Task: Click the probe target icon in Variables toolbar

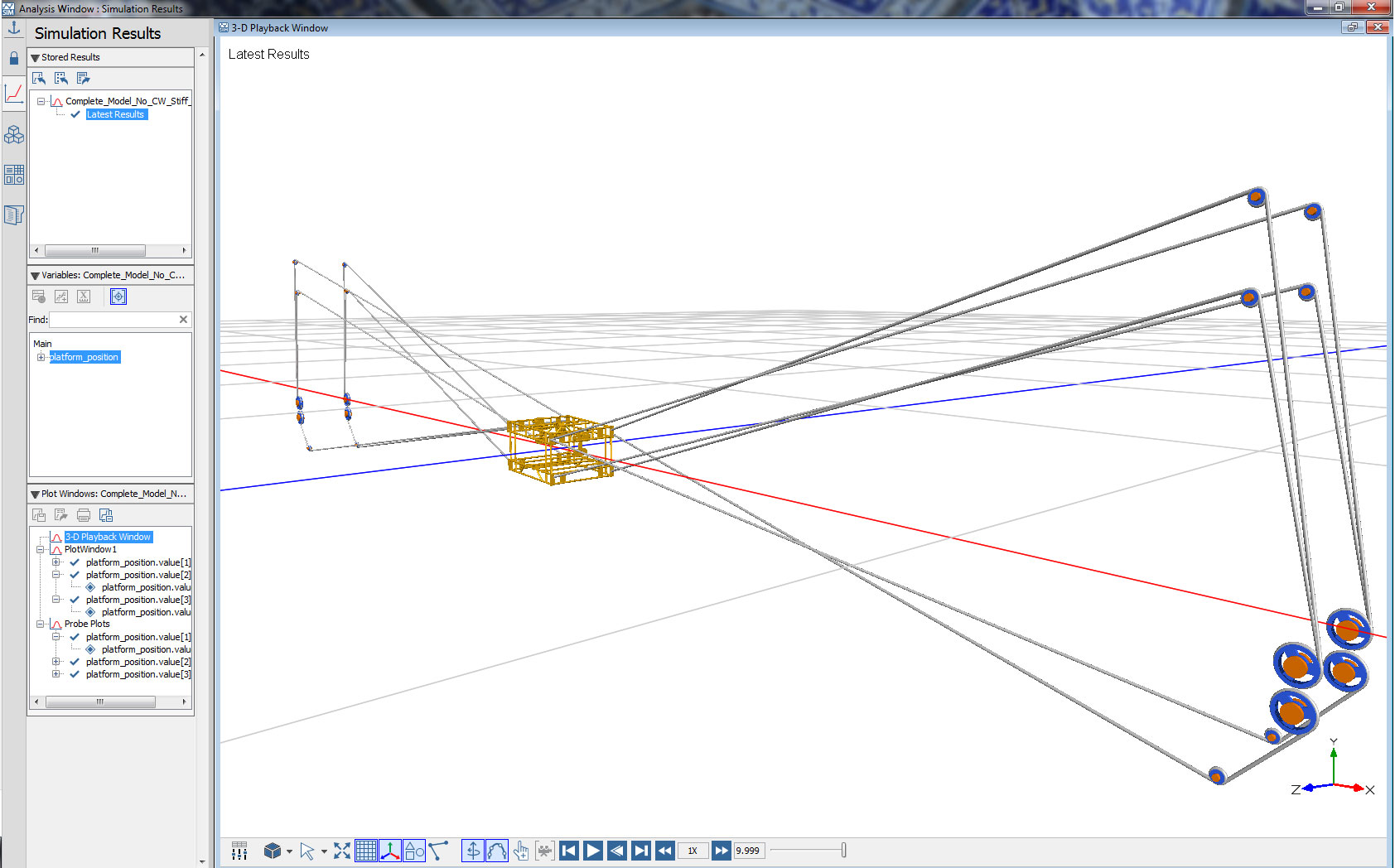Action: point(118,297)
